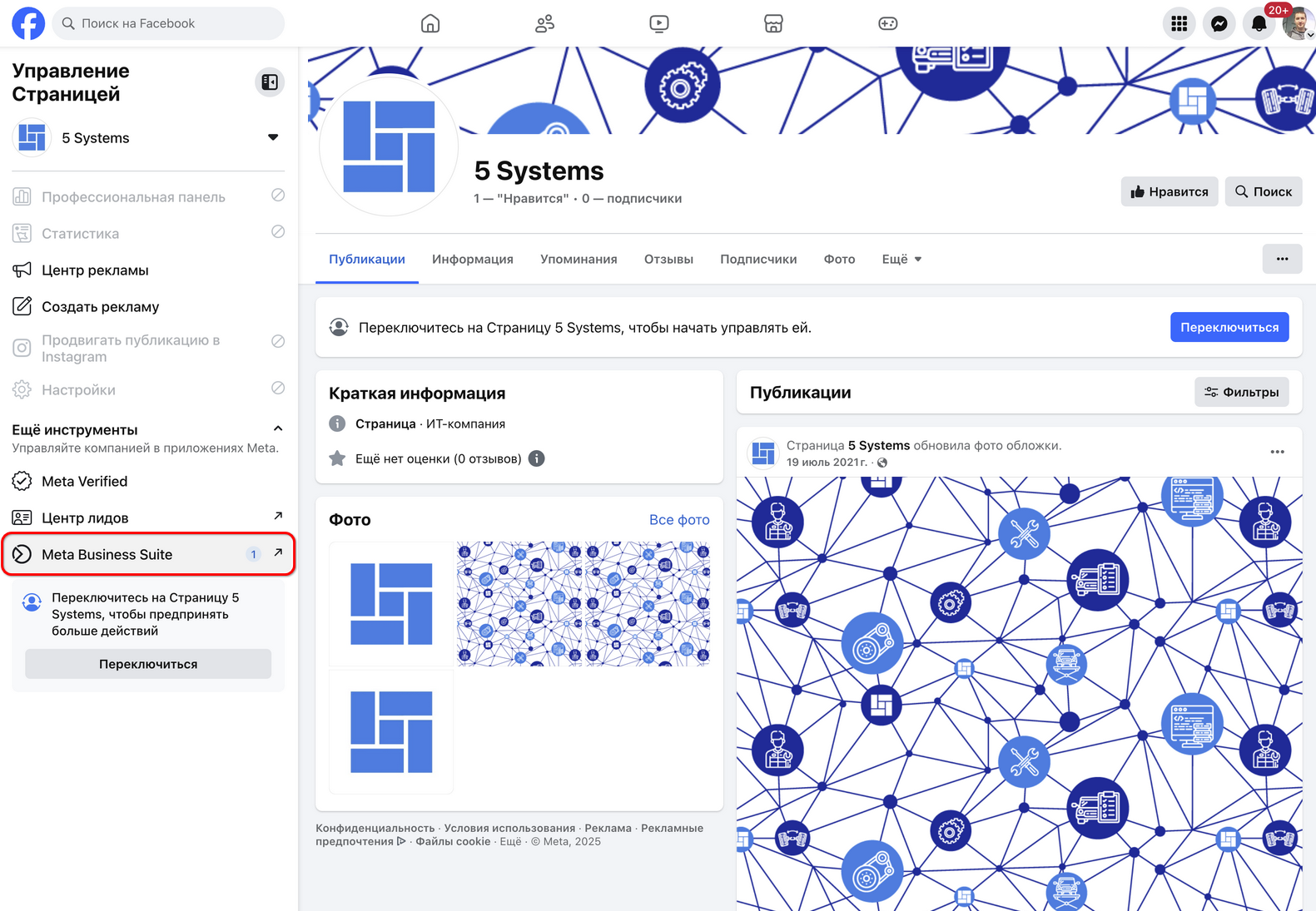Image resolution: width=1316 pixels, height=911 pixels.
Task: Click the Фильтры button in Публикации
Action: 1241,392
